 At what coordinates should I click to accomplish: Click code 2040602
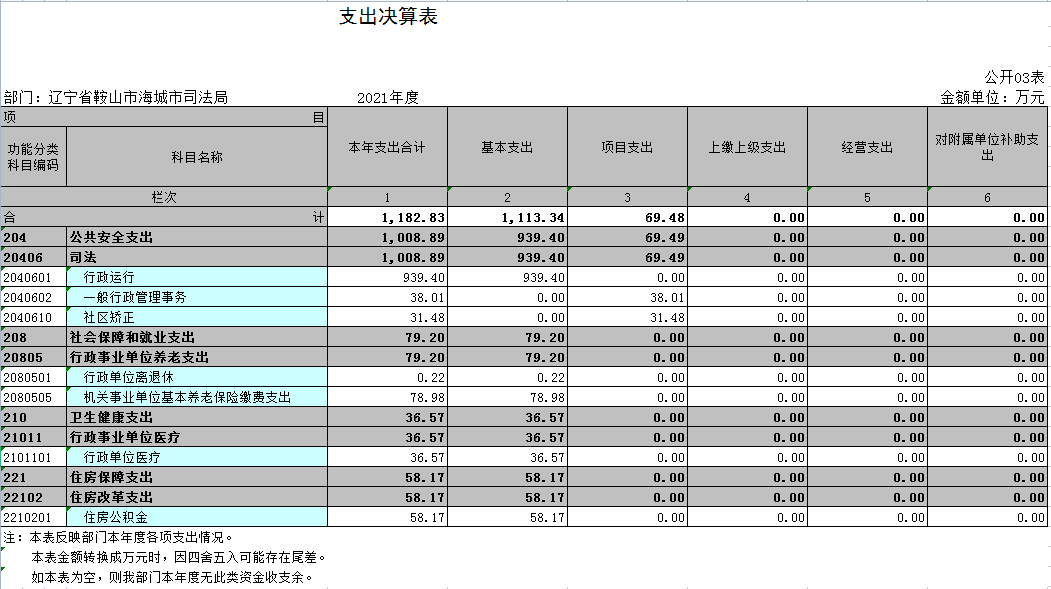pyautogui.click(x=34, y=298)
